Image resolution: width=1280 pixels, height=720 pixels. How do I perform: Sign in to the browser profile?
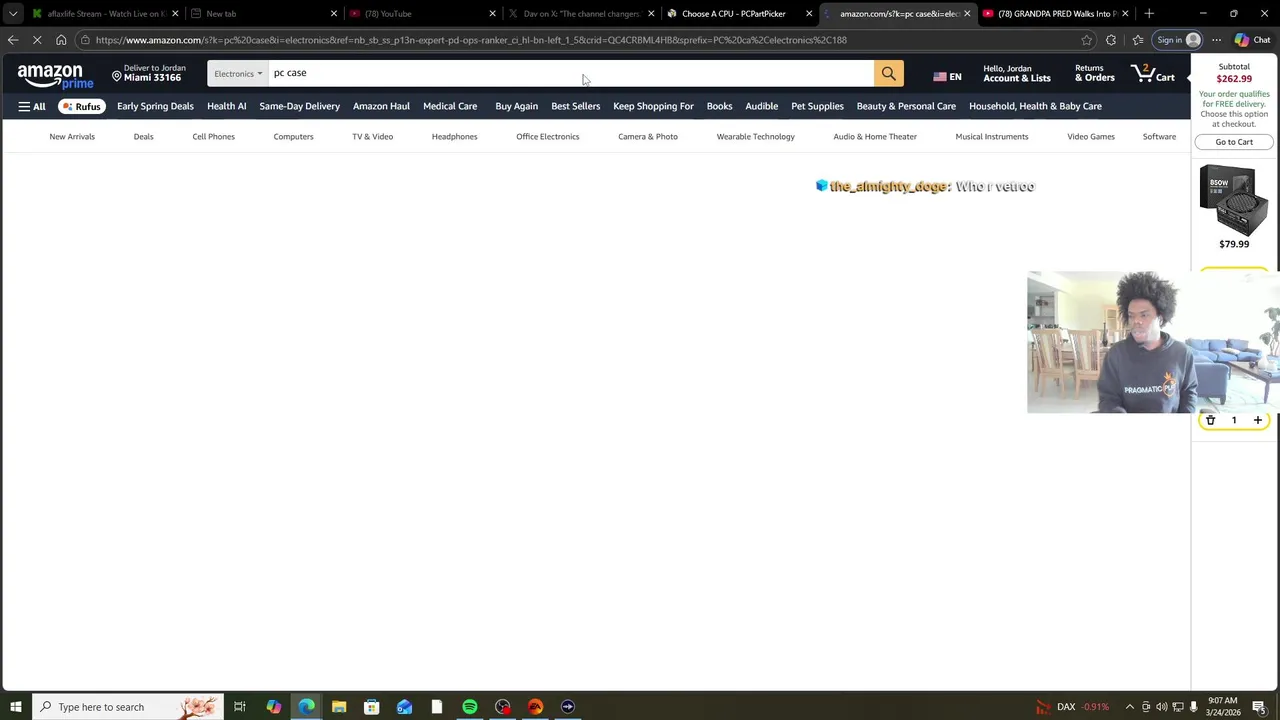[x=1178, y=40]
